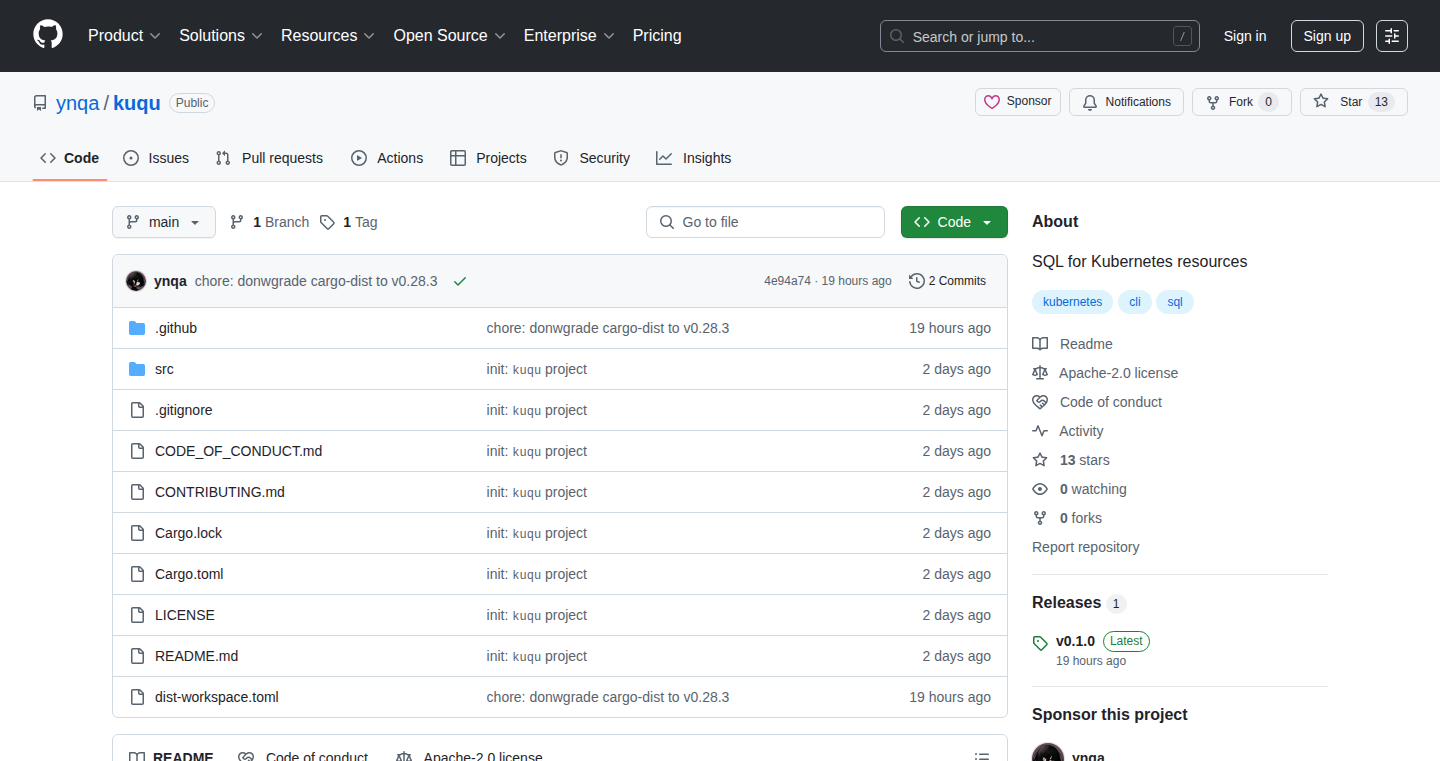1440x761 pixels.
Task: Switch to the Security tab
Action: pyautogui.click(x=592, y=158)
